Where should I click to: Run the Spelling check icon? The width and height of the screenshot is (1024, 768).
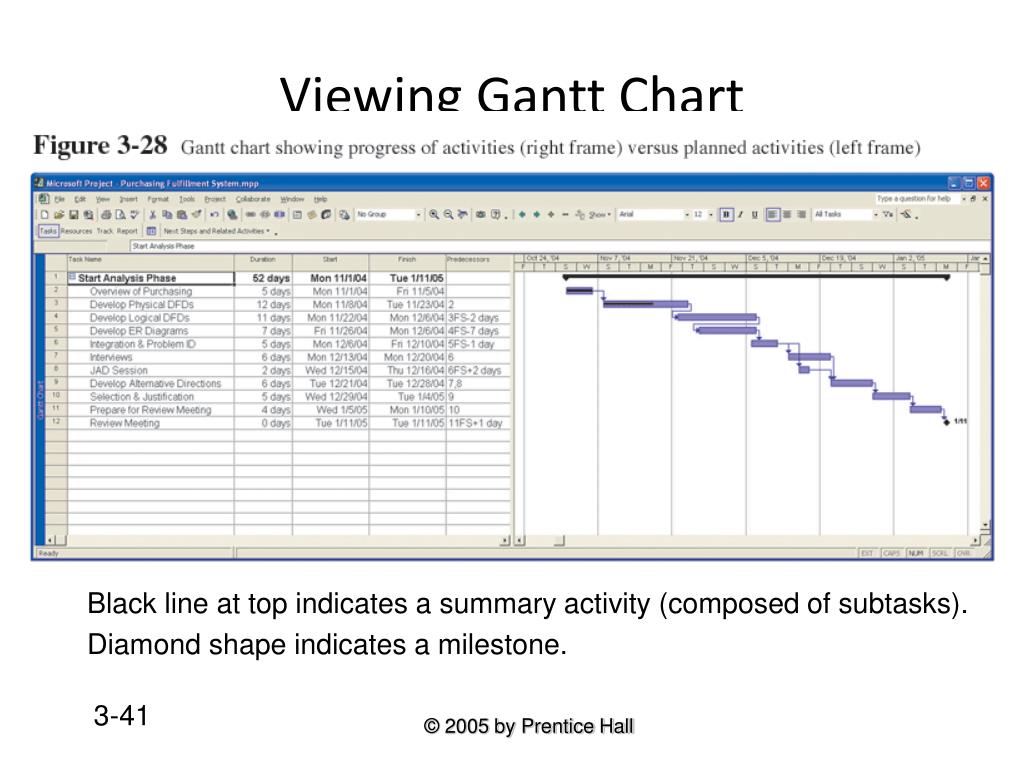tap(134, 214)
